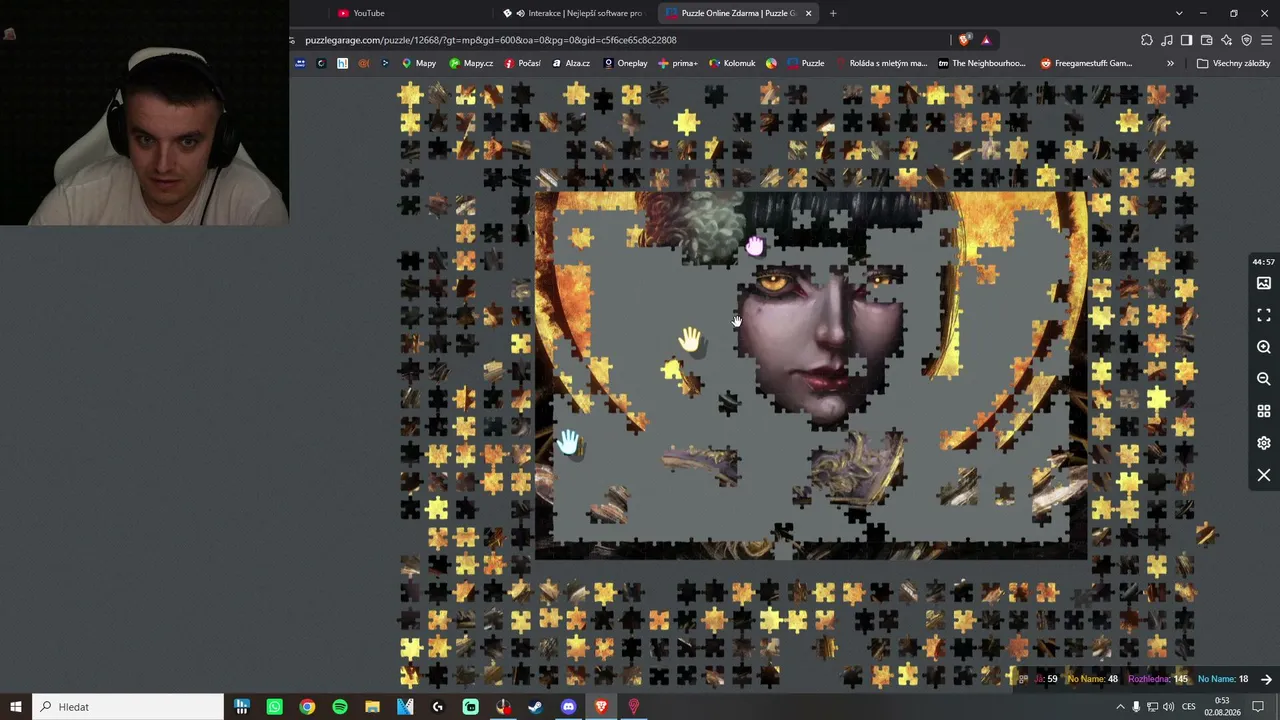Open the Brave VPN shield icon

1247,40
